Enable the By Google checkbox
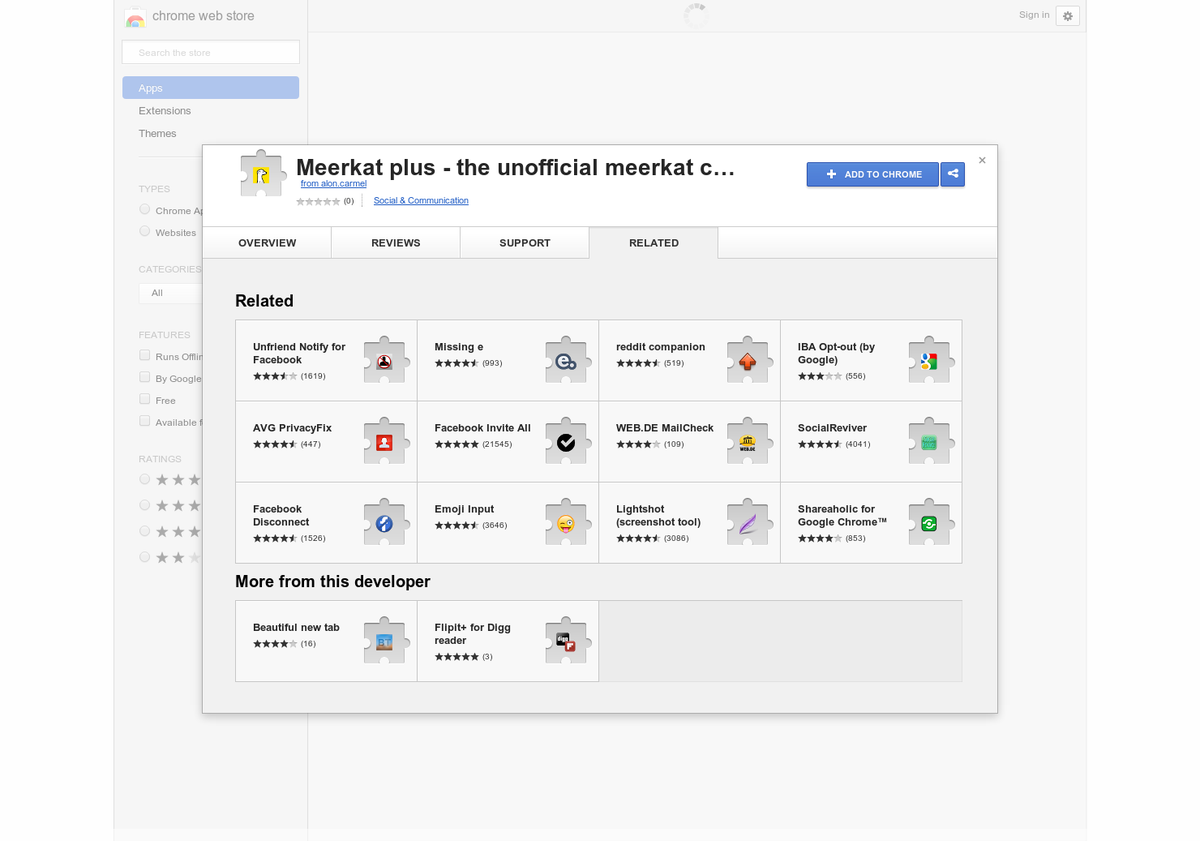Viewport: 1200px width, 841px height. tap(145, 377)
